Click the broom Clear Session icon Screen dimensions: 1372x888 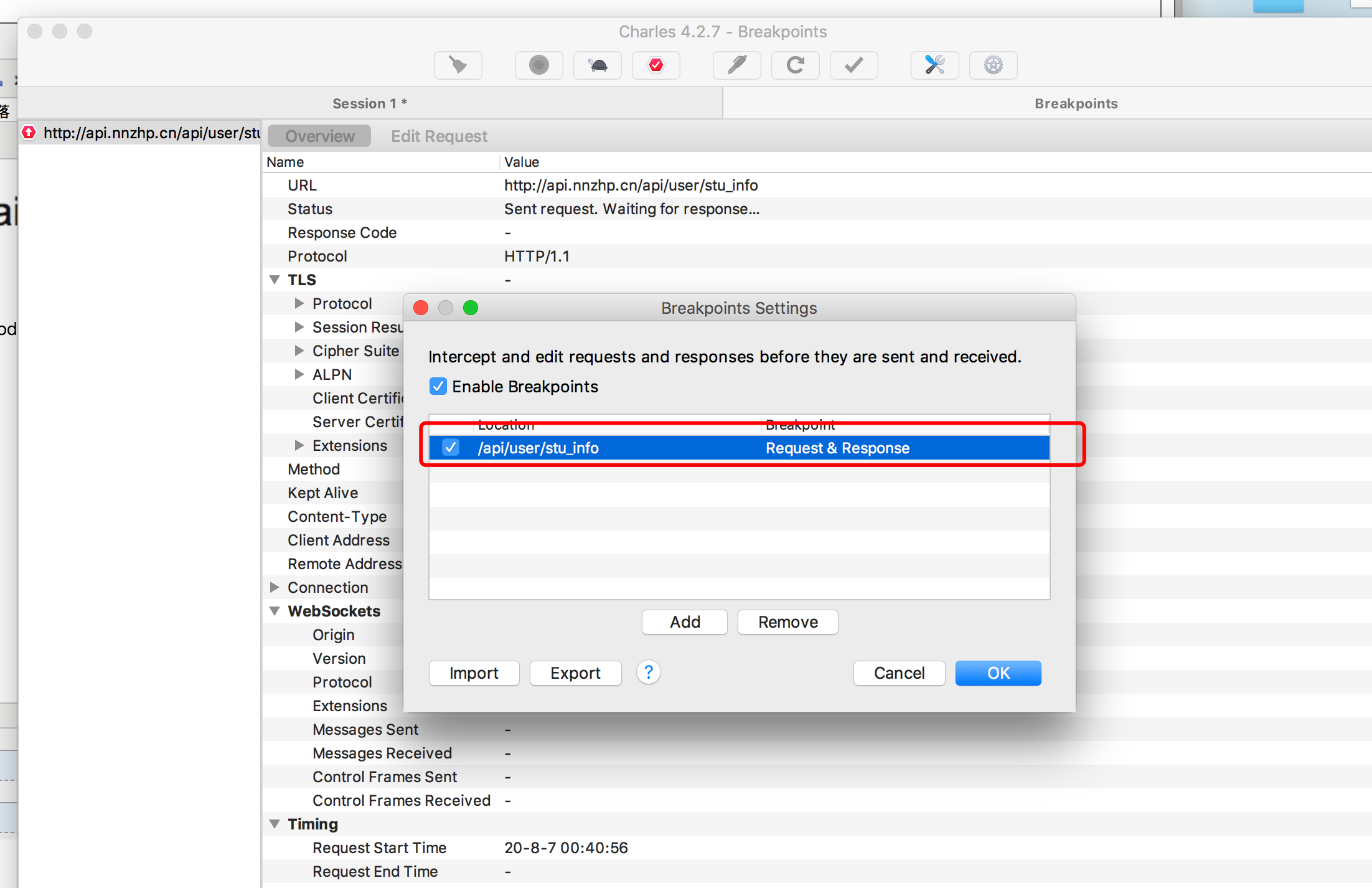(x=458, y=65)
